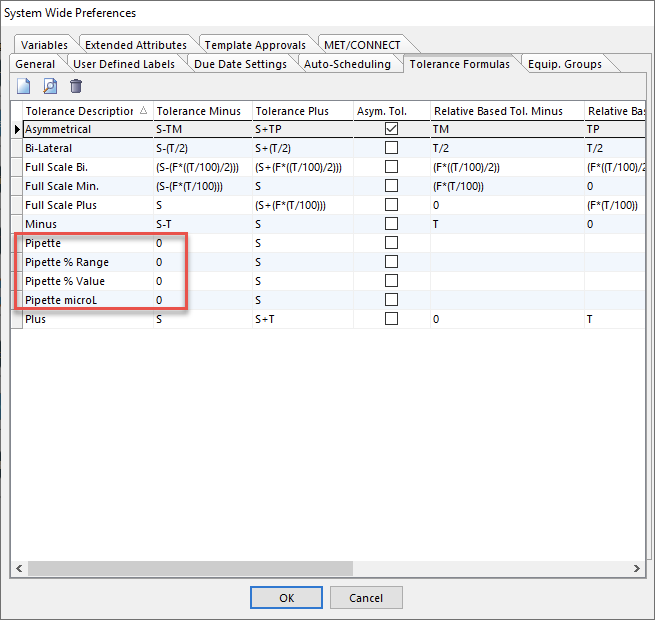
Task: Open the Extended Attributes tab
Action: click(x=135, y=45)
